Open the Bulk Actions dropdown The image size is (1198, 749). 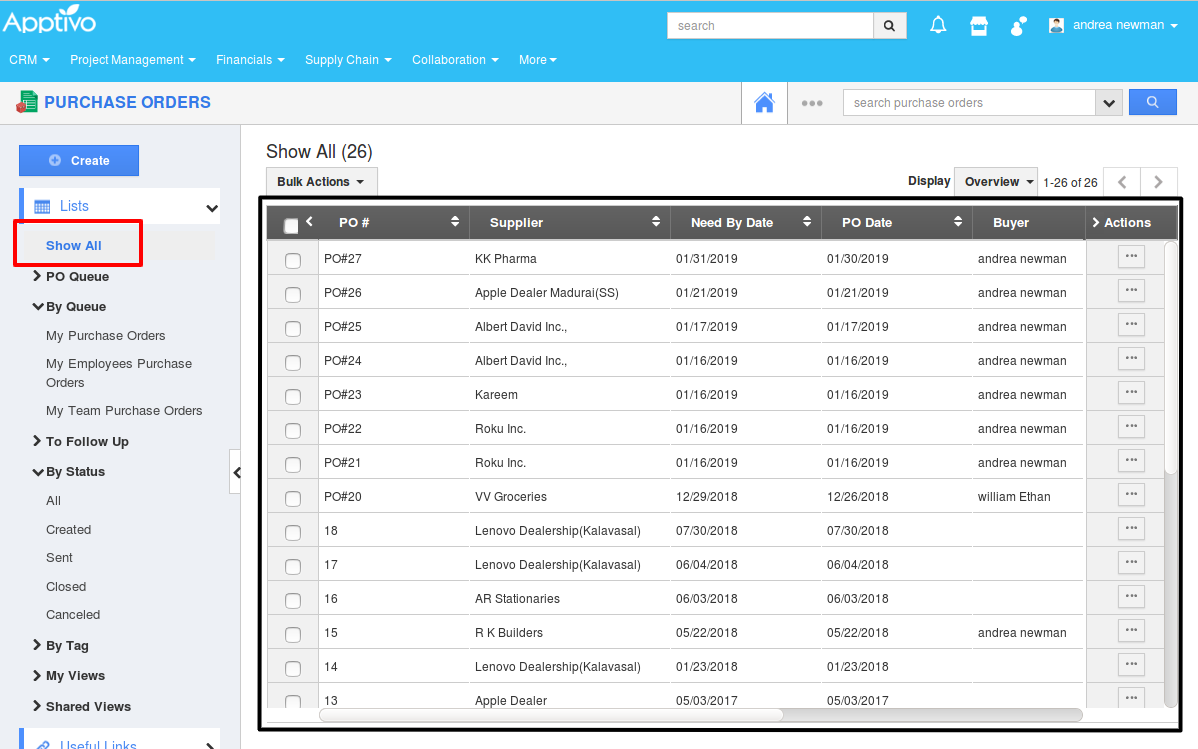(x=321, y=182)
